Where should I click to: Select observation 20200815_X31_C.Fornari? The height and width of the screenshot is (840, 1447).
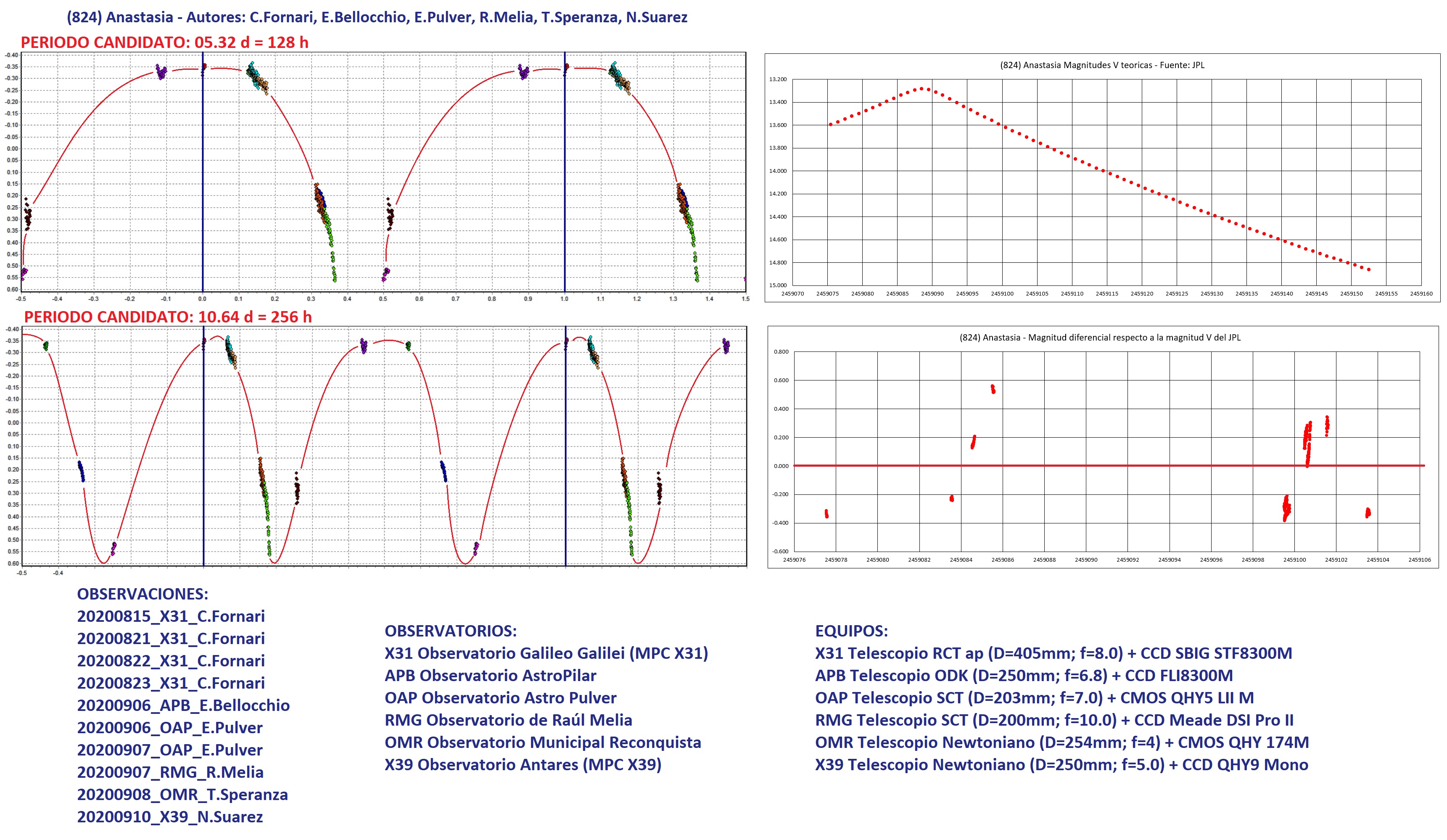(171, 616)
